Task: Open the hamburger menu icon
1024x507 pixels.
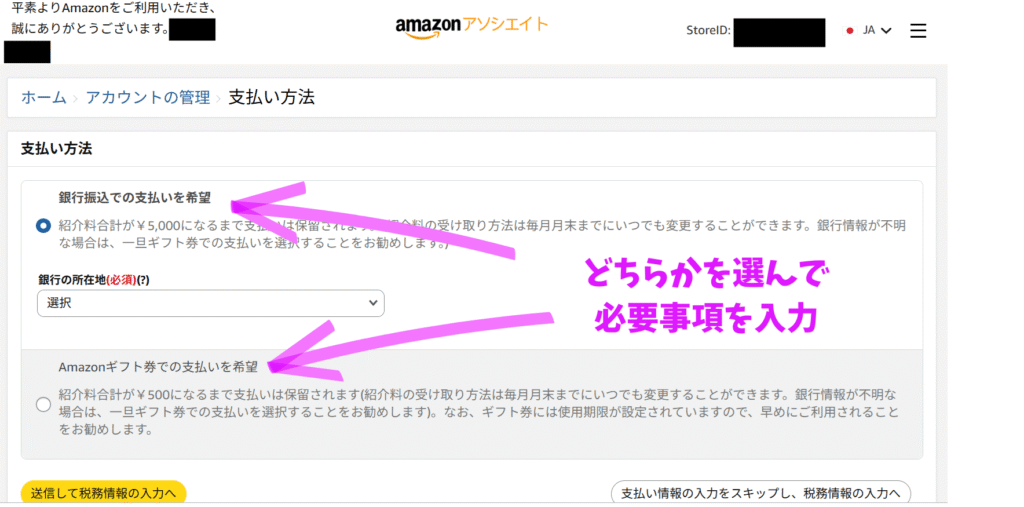Action: click(x=918, y=31)
